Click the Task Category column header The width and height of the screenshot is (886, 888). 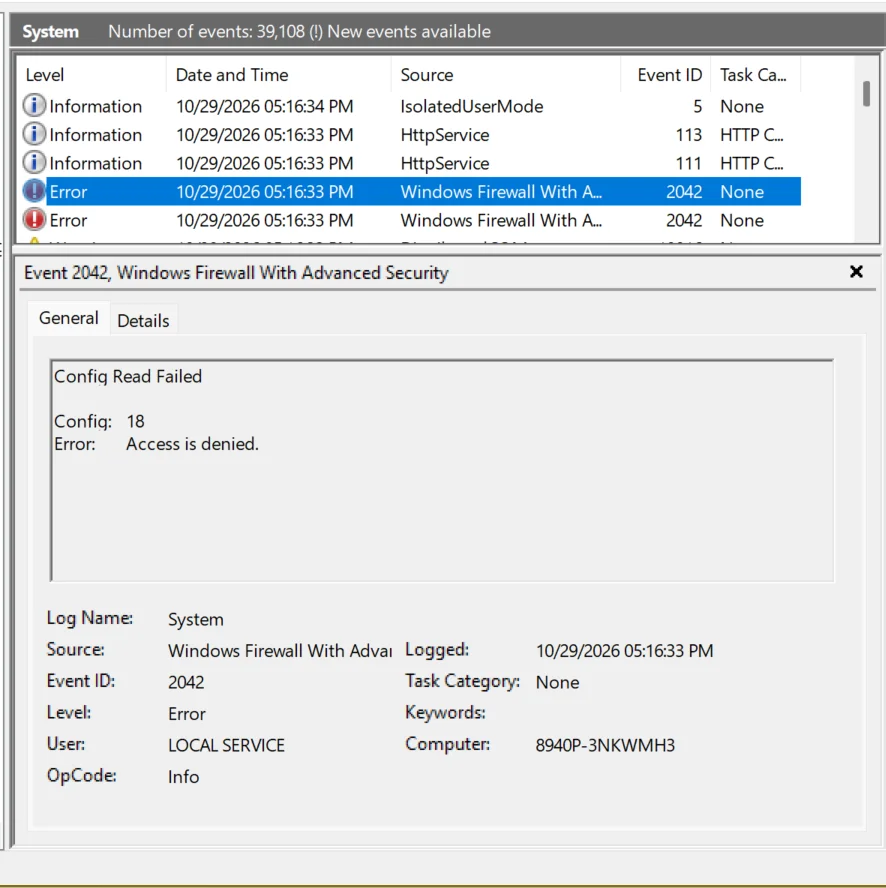756,75
